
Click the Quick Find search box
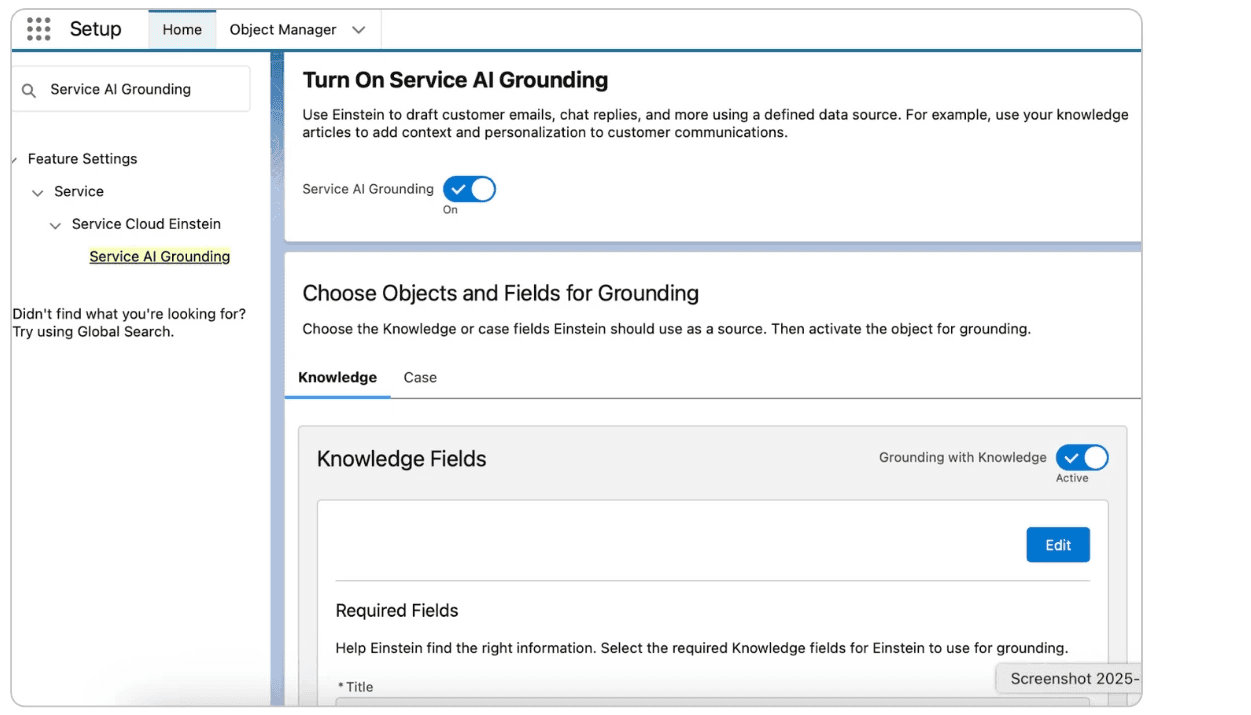131,89
